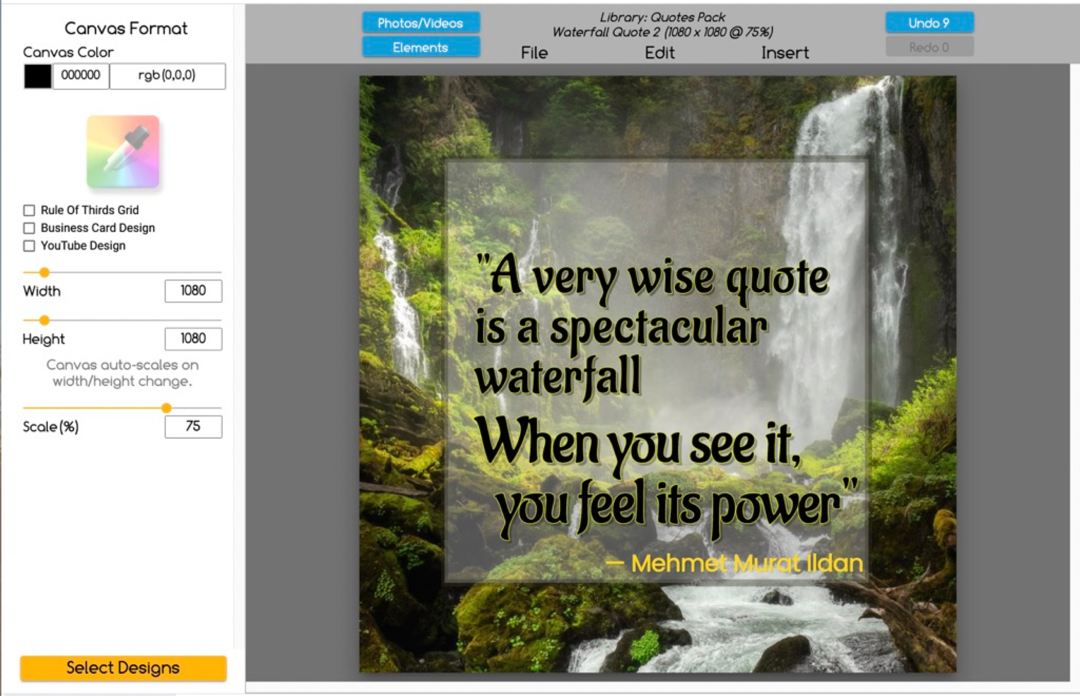Click the Width slider handle

44,273
